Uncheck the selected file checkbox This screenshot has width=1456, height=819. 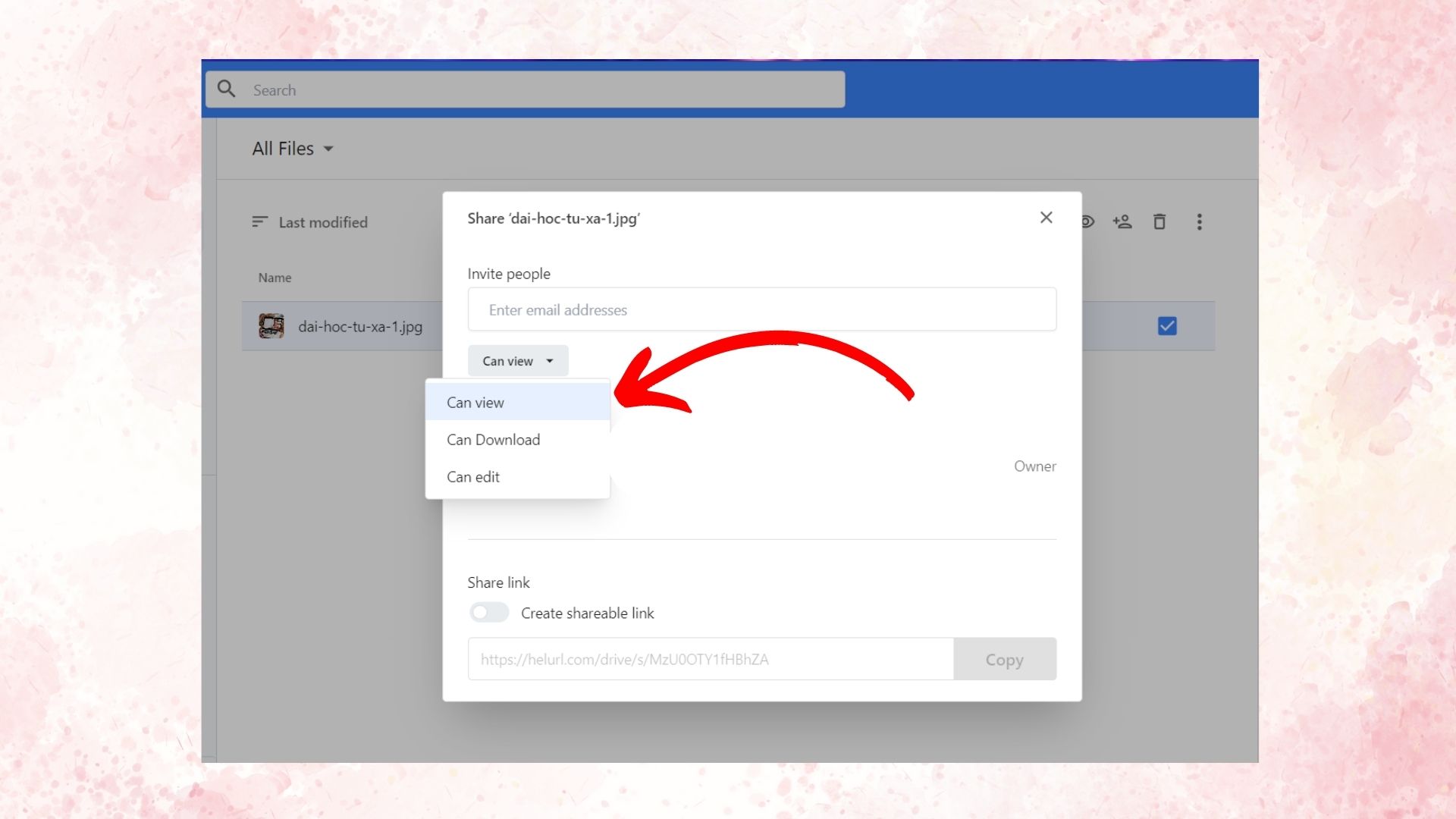pos(1167,326)
